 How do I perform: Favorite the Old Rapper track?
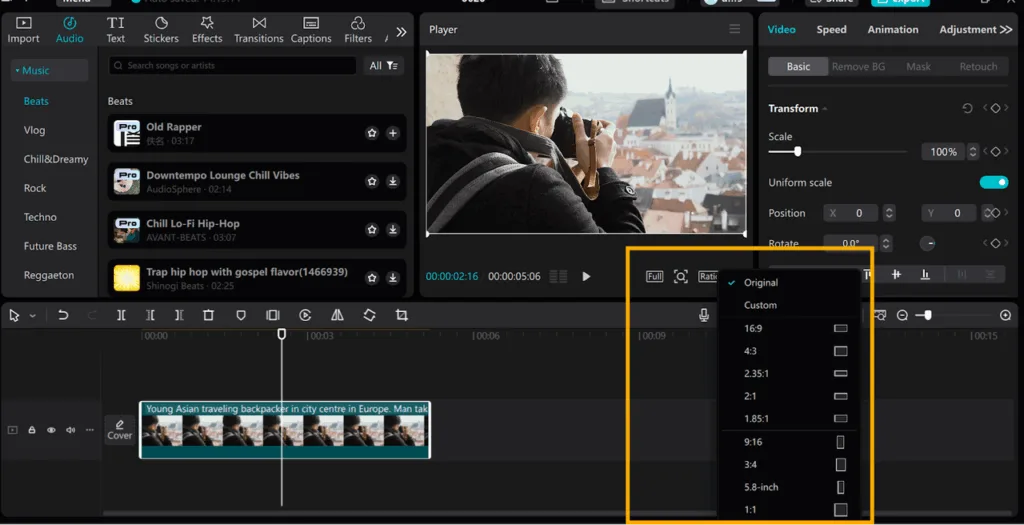[372, 133]
